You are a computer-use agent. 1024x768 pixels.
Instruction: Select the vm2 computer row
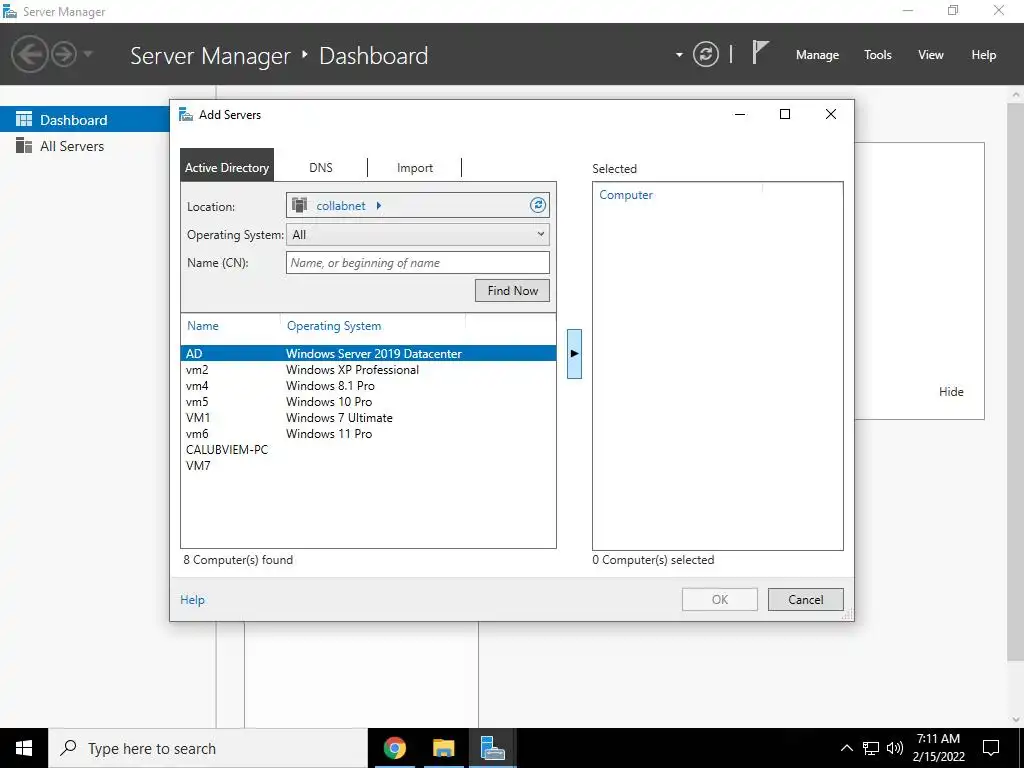(368, 370)
